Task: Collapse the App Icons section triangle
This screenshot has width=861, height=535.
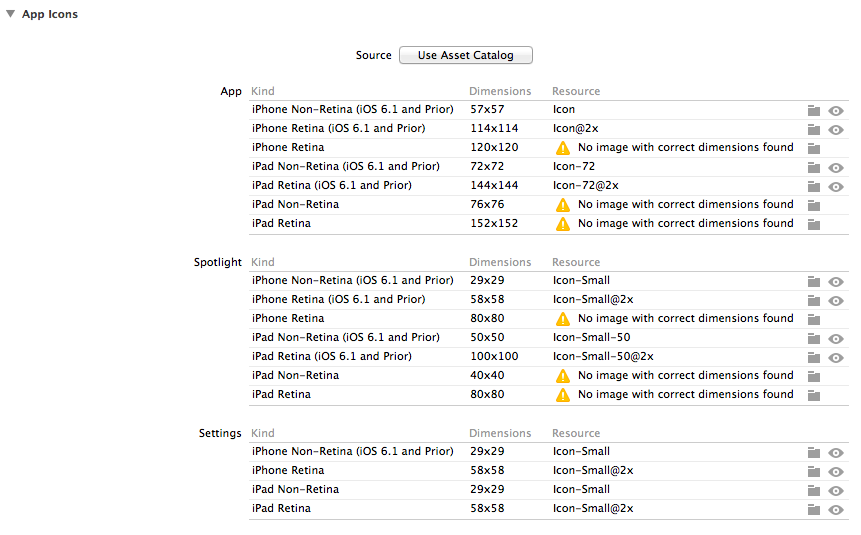Action: click(x=10, y=15)
